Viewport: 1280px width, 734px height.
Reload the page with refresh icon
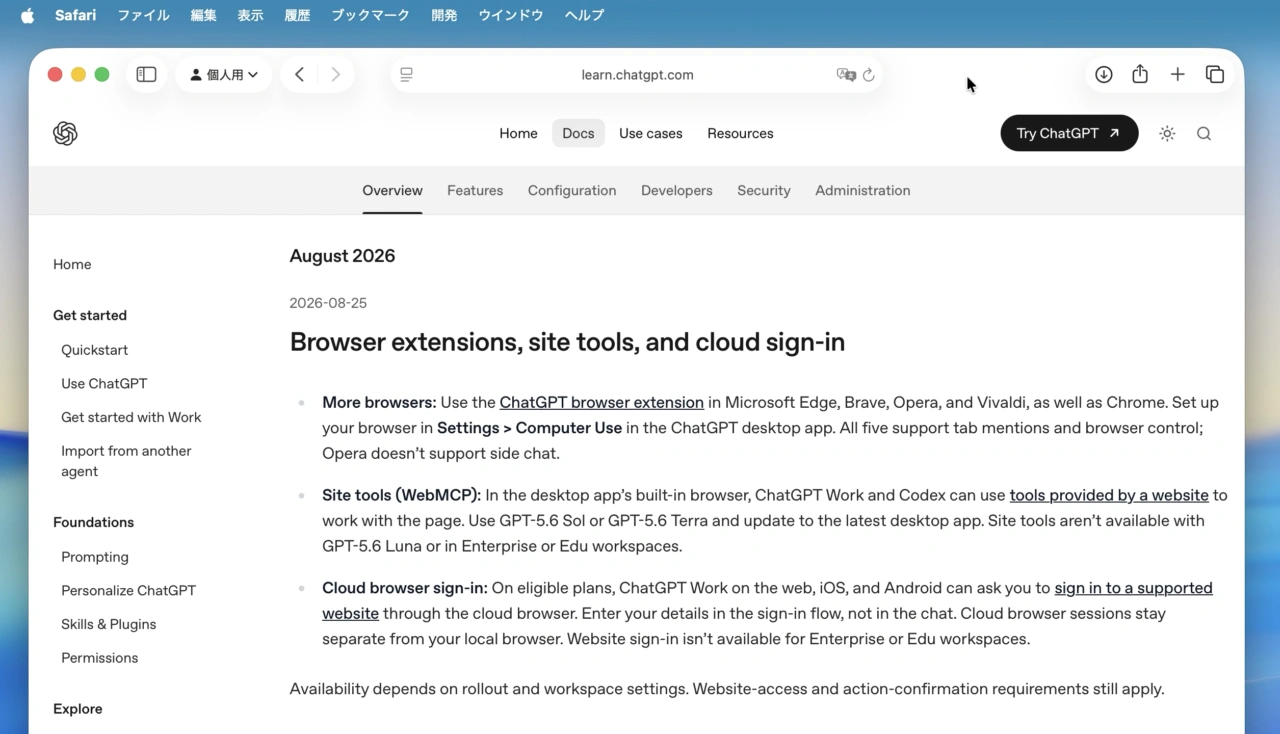tap(868, 74)
